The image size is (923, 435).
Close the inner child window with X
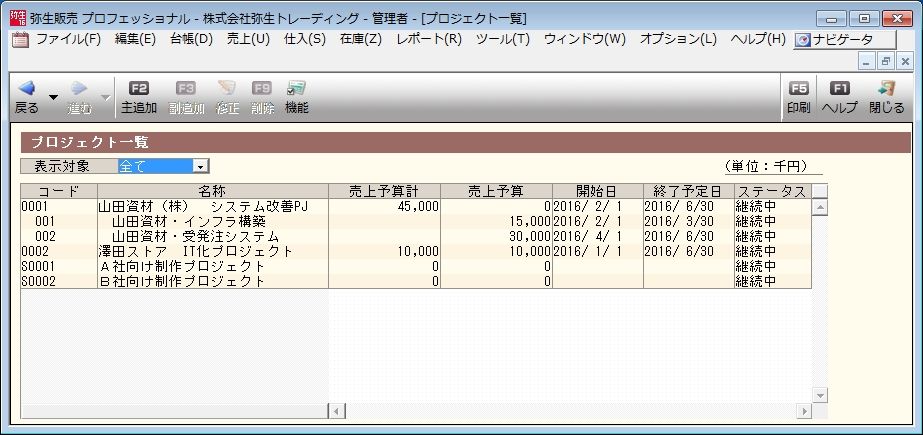904,60
